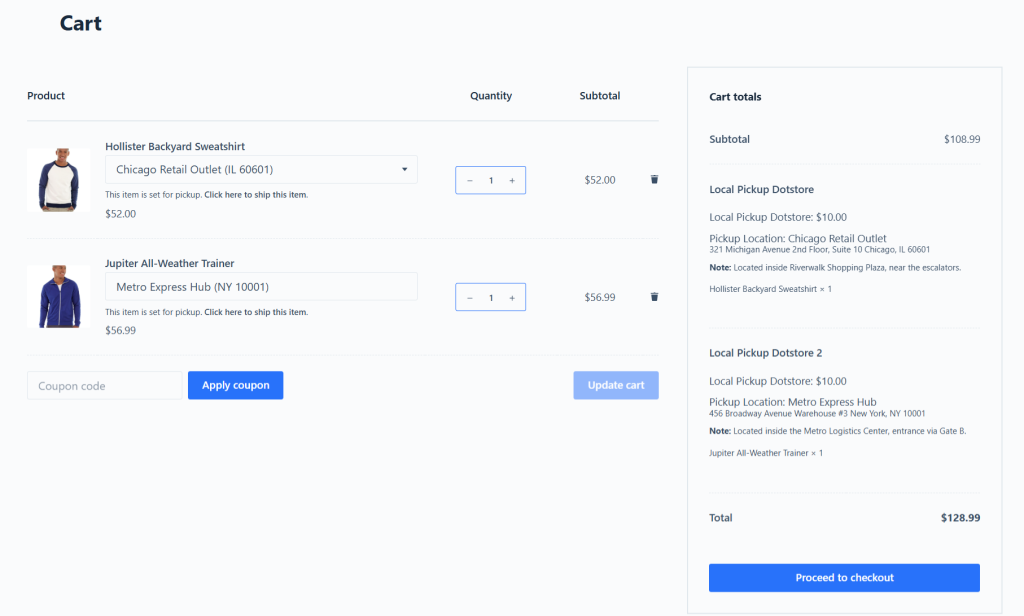The height and width of the screenshot is (616, 1024).
Task: Expand the pickup dropdown arrow on the sweatshirt row
Action: [x=404, y=169]
